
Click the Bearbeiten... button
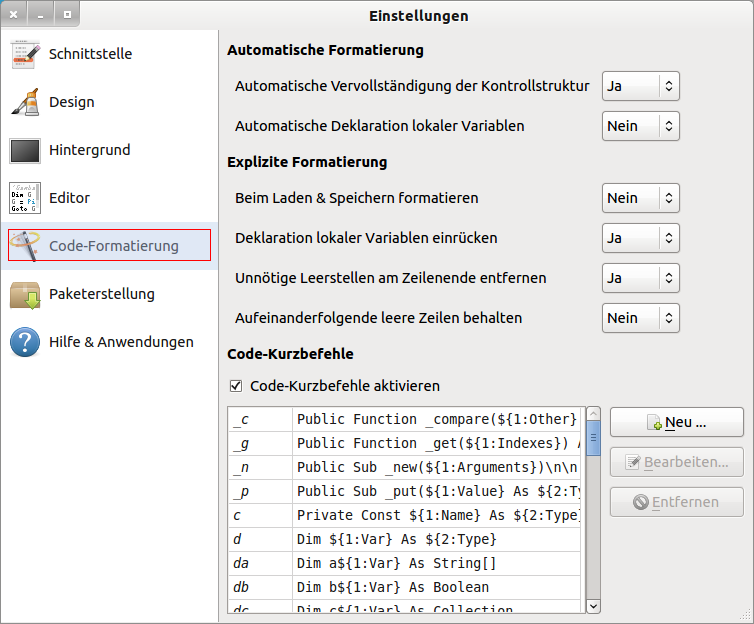pyautogui.click(x=676, y=462)
